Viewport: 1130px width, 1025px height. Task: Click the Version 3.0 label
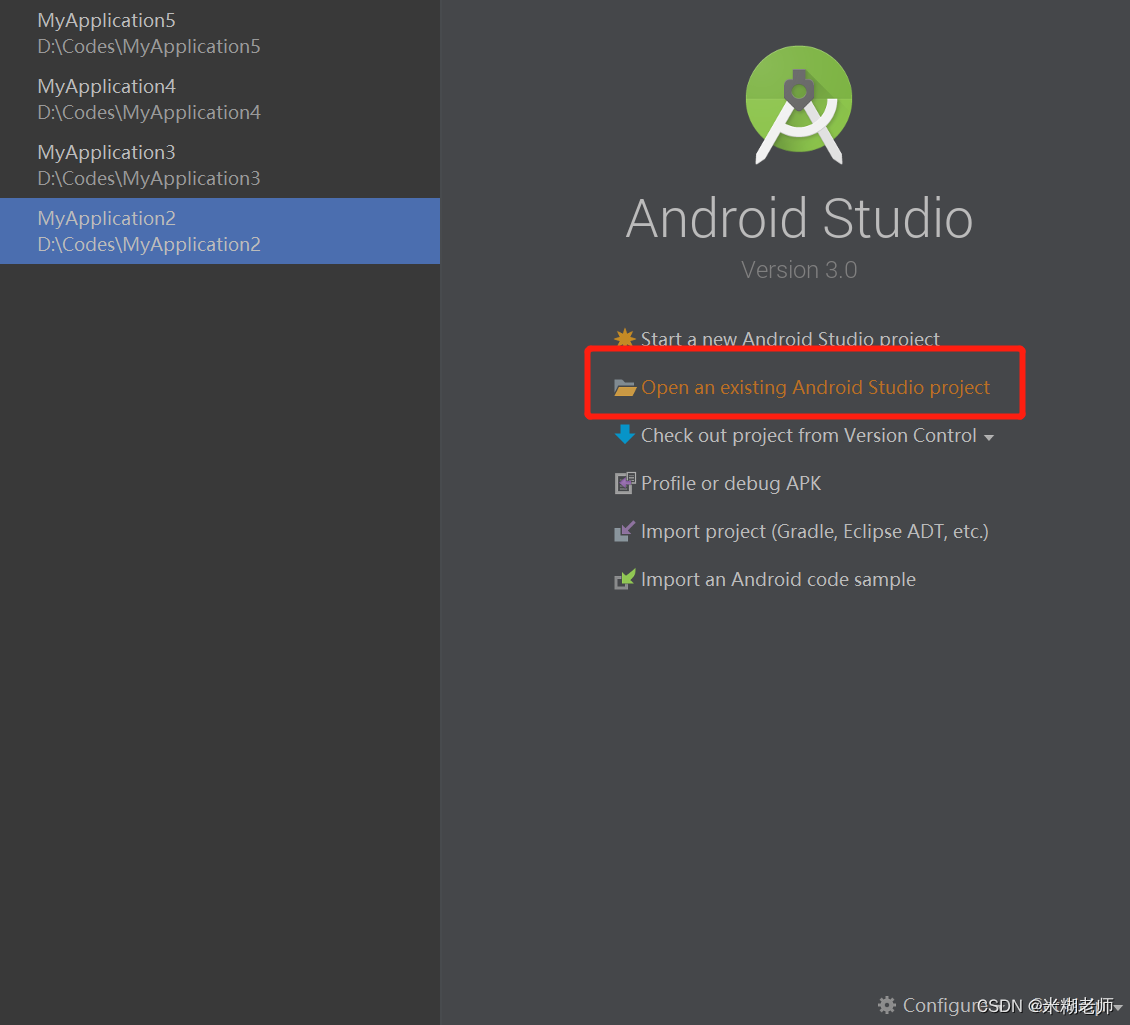coord(798,270)
